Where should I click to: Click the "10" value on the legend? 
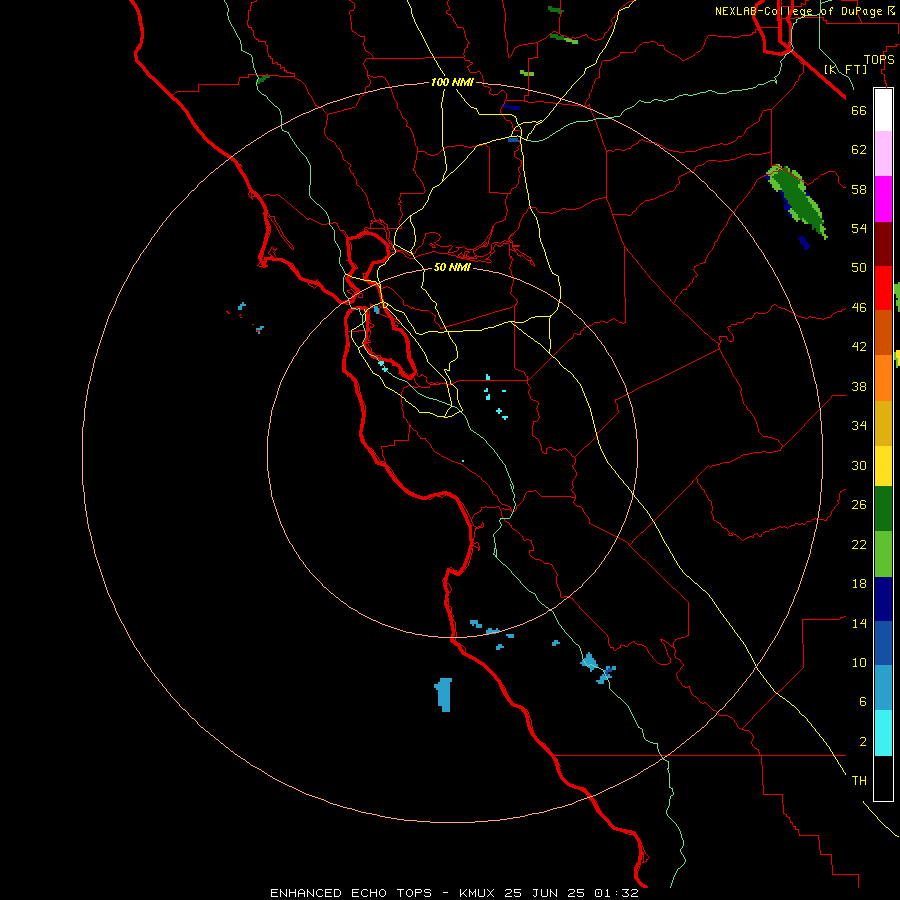[x=859, y=662]
